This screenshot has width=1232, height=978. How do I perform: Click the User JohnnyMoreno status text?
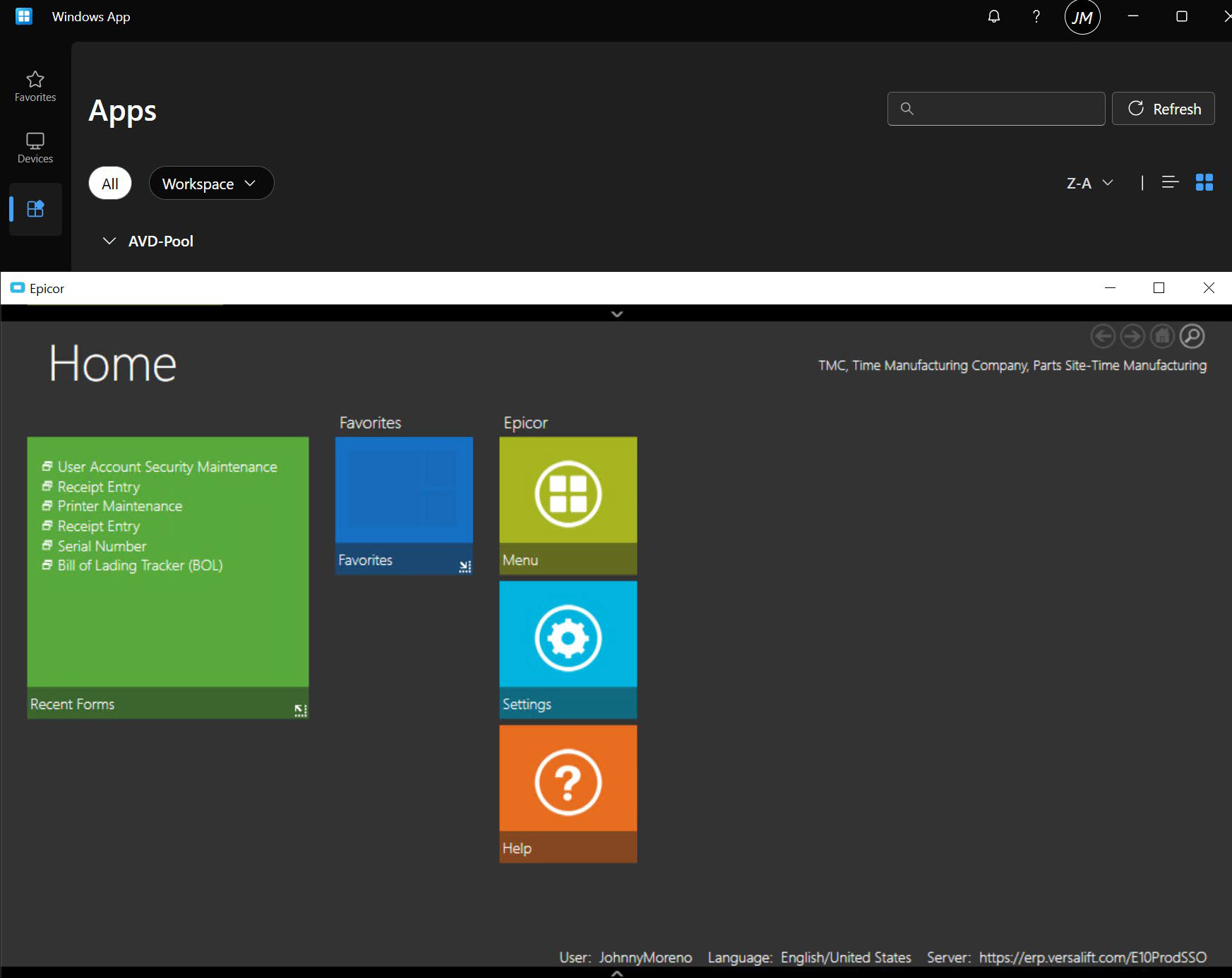(x=626, y=958)
